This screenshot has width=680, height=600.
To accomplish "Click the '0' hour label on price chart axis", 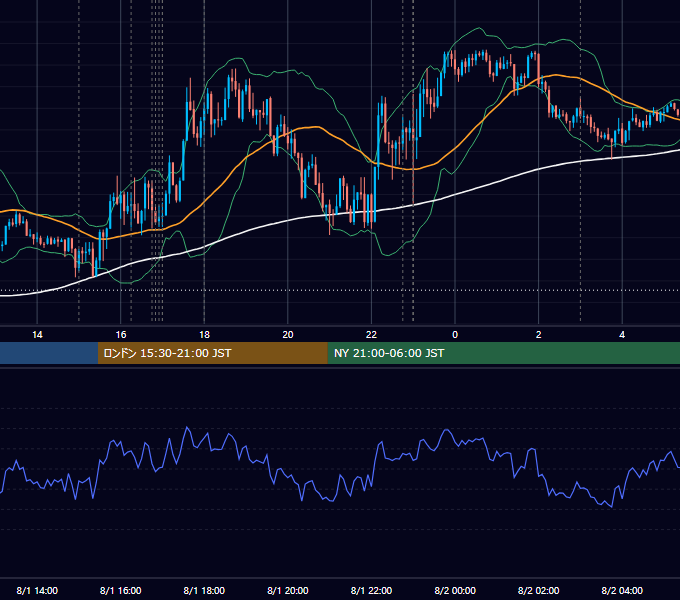I will click(x=455, y=335).
